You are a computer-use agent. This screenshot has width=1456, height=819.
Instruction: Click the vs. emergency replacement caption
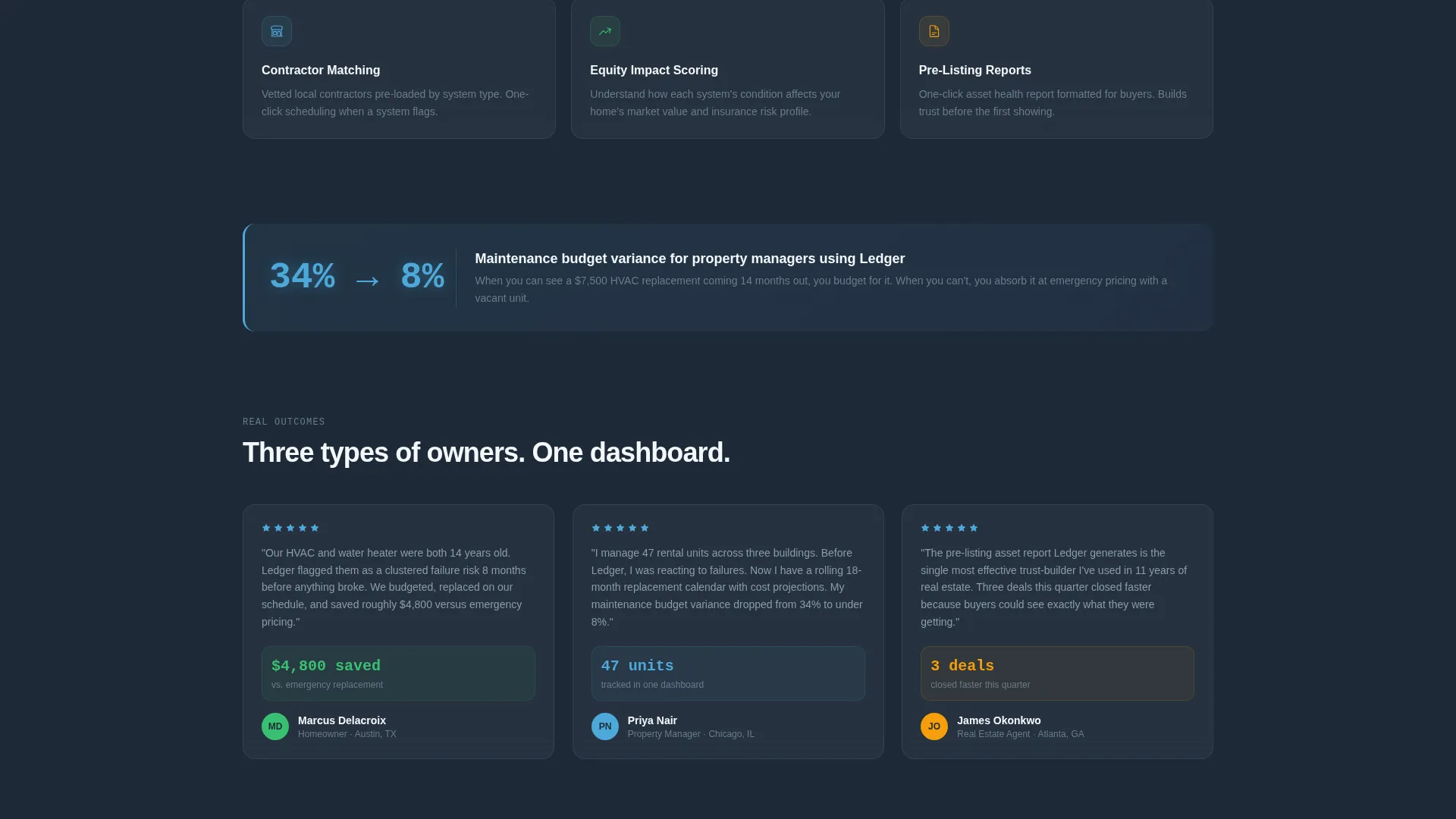pyautogui.click(x=327, y=685)
